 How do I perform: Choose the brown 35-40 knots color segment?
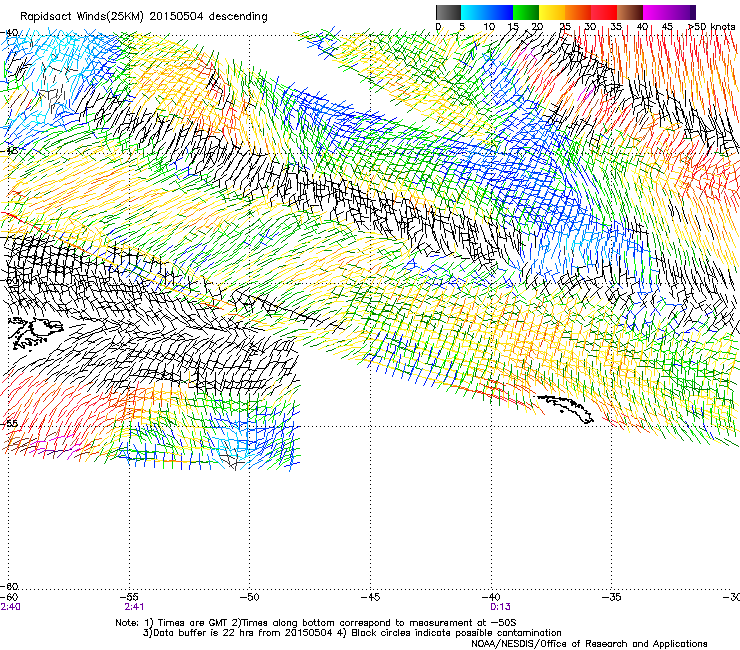tap(630, 12)
